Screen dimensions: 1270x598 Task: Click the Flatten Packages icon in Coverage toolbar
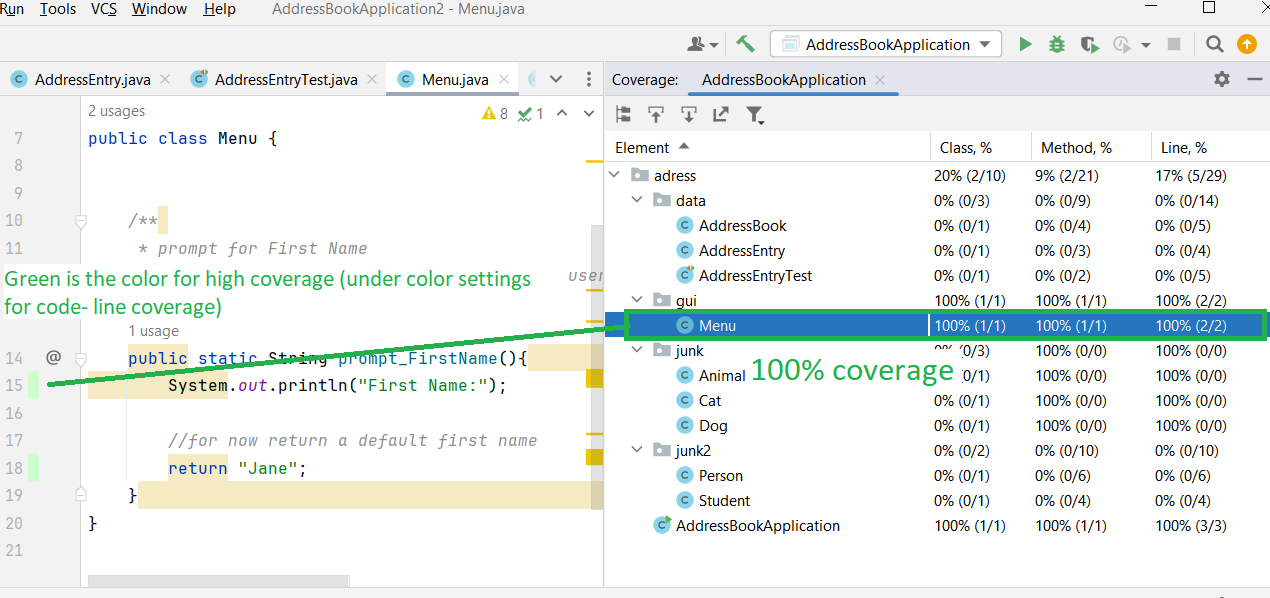coord(623,115)
